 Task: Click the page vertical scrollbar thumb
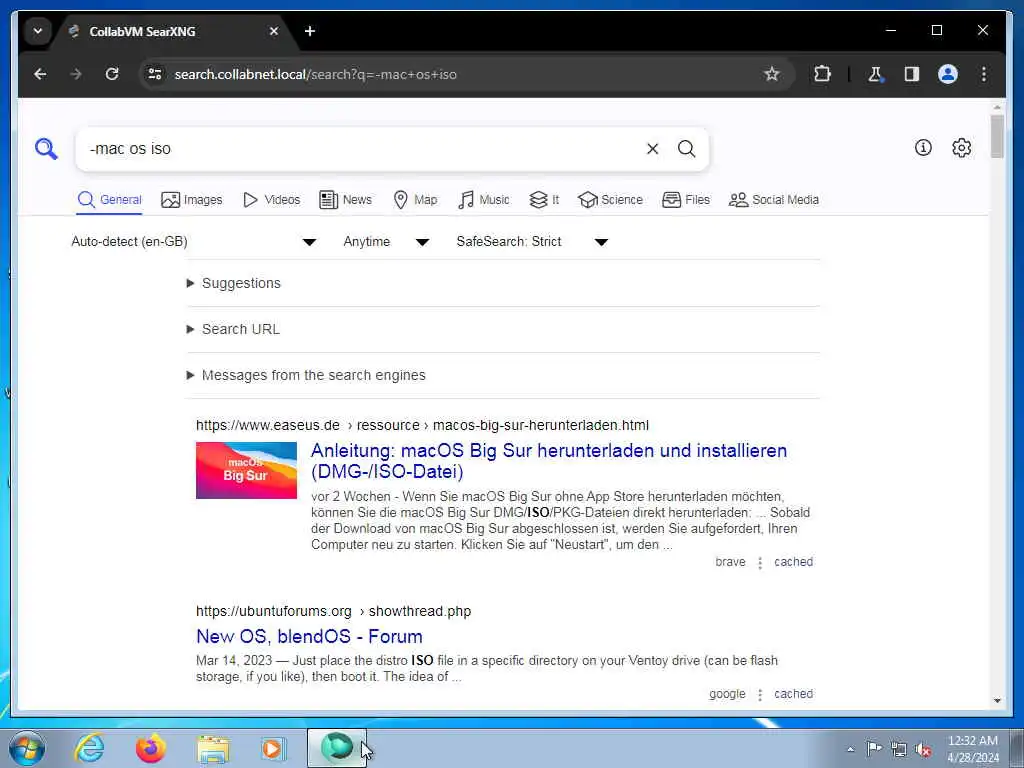coord(997,136)
